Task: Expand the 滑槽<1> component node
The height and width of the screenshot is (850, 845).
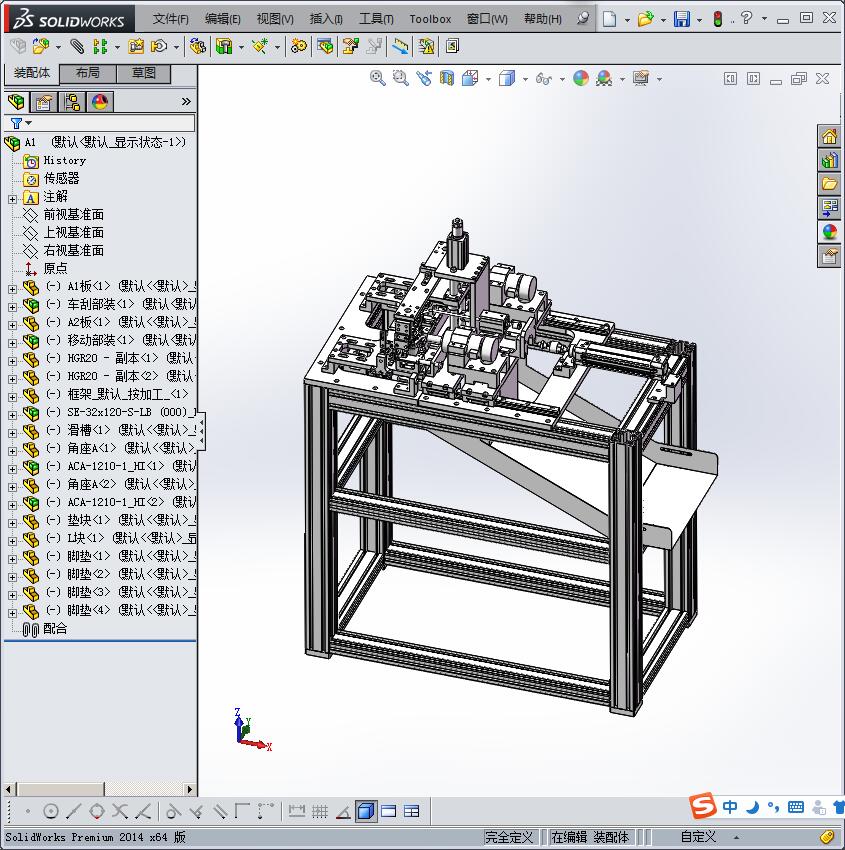Action: click(12, 433)
